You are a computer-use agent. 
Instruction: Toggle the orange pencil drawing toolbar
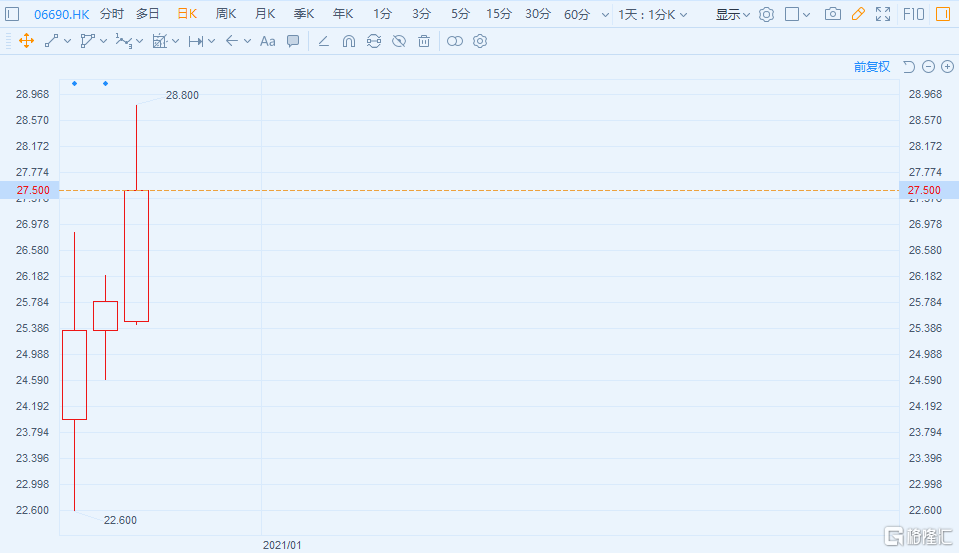[858, 14]
